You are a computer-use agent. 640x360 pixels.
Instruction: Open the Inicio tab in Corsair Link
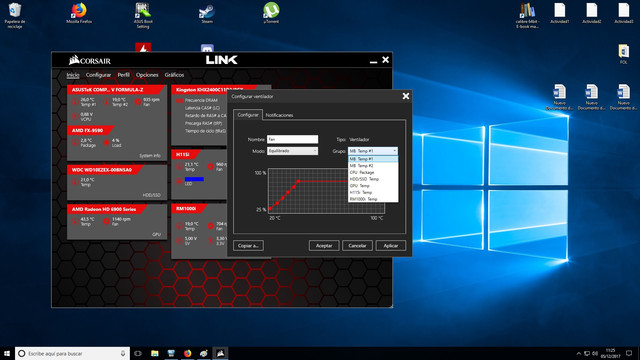pos(73,75)
